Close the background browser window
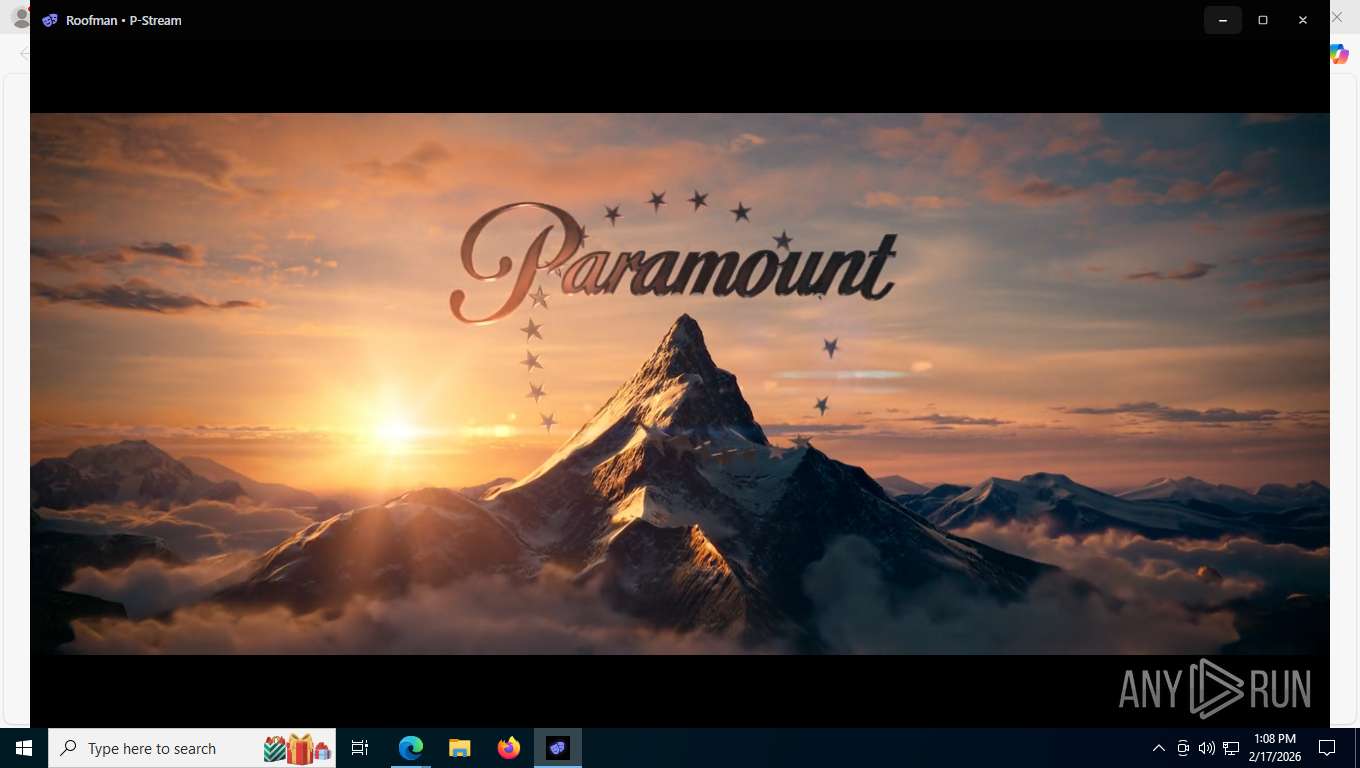The width and height of the screenshot is (1360, 768). tap(1337, 17)
